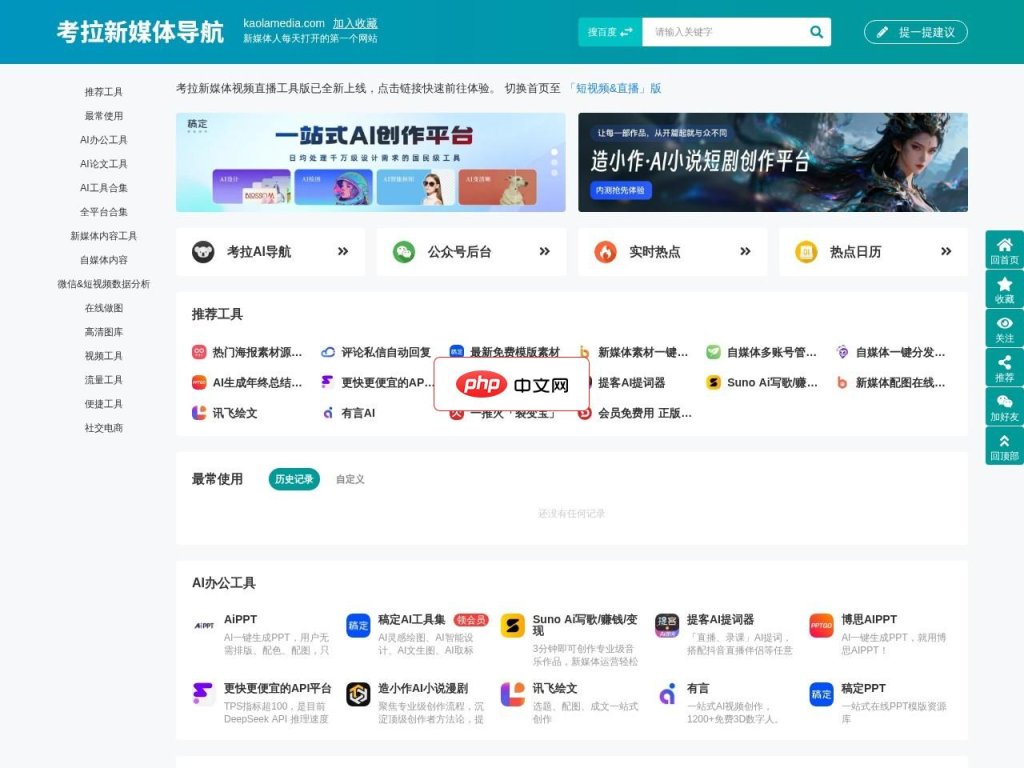Open 新媒体内容工具 in the sidebar

(x=103, y=236)
